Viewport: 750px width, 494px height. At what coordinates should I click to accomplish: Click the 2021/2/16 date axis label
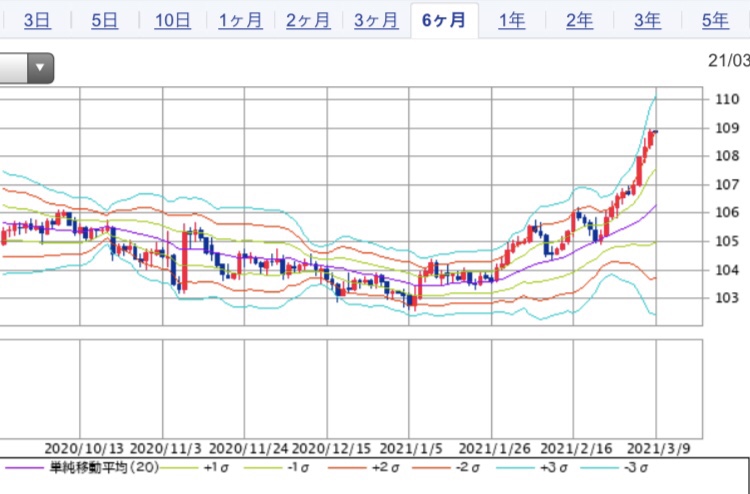point(576,449)
